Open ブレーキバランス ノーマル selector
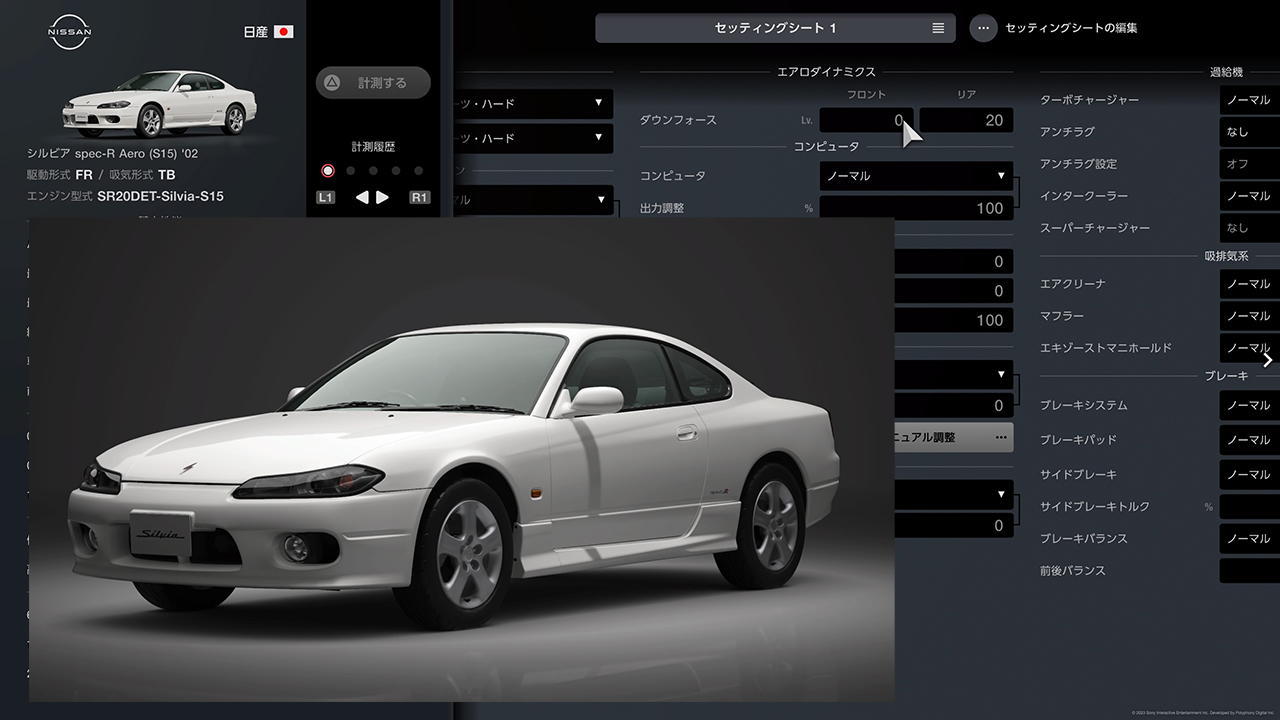Viewport: 1280px width, 720px height. (1249, 538)
